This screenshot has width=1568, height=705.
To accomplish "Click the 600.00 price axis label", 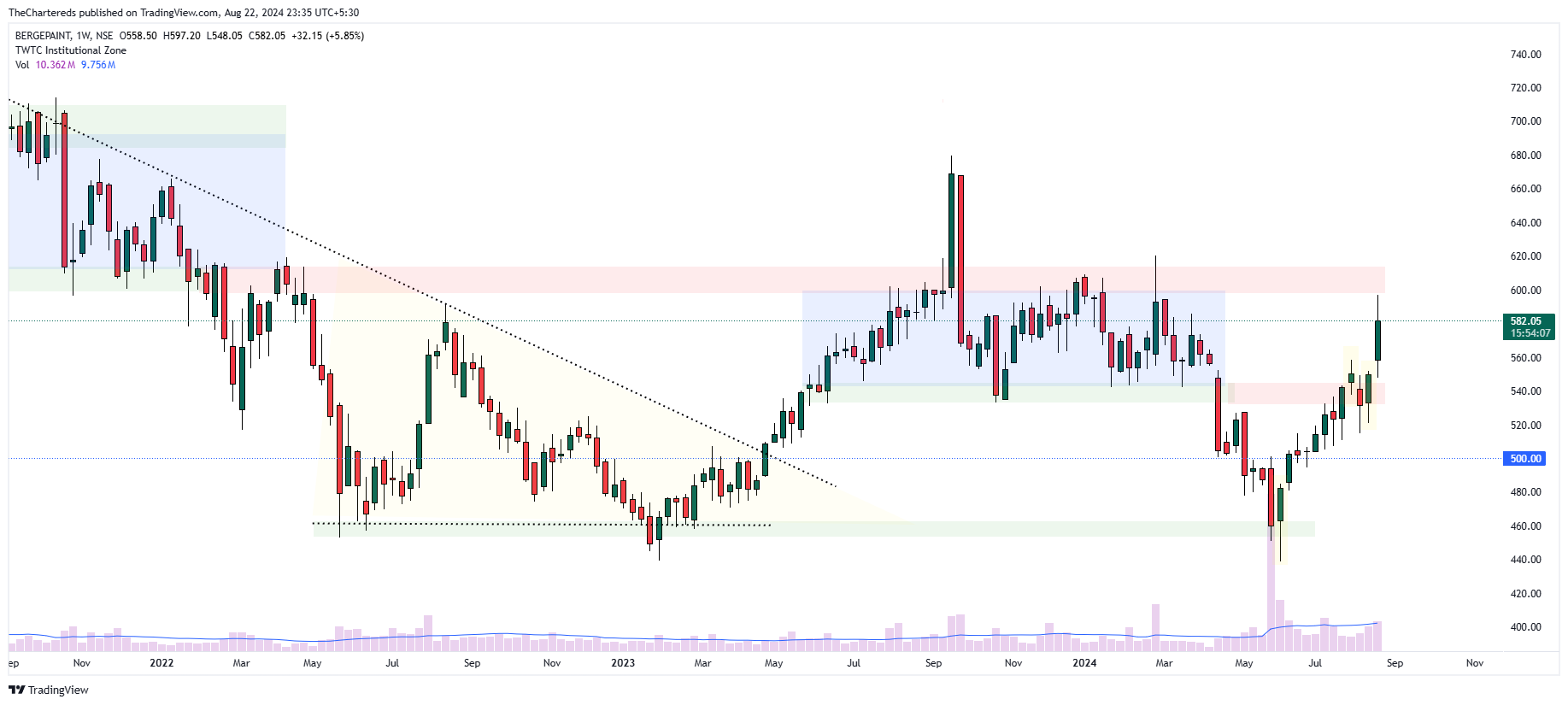I will point(1525,291).
